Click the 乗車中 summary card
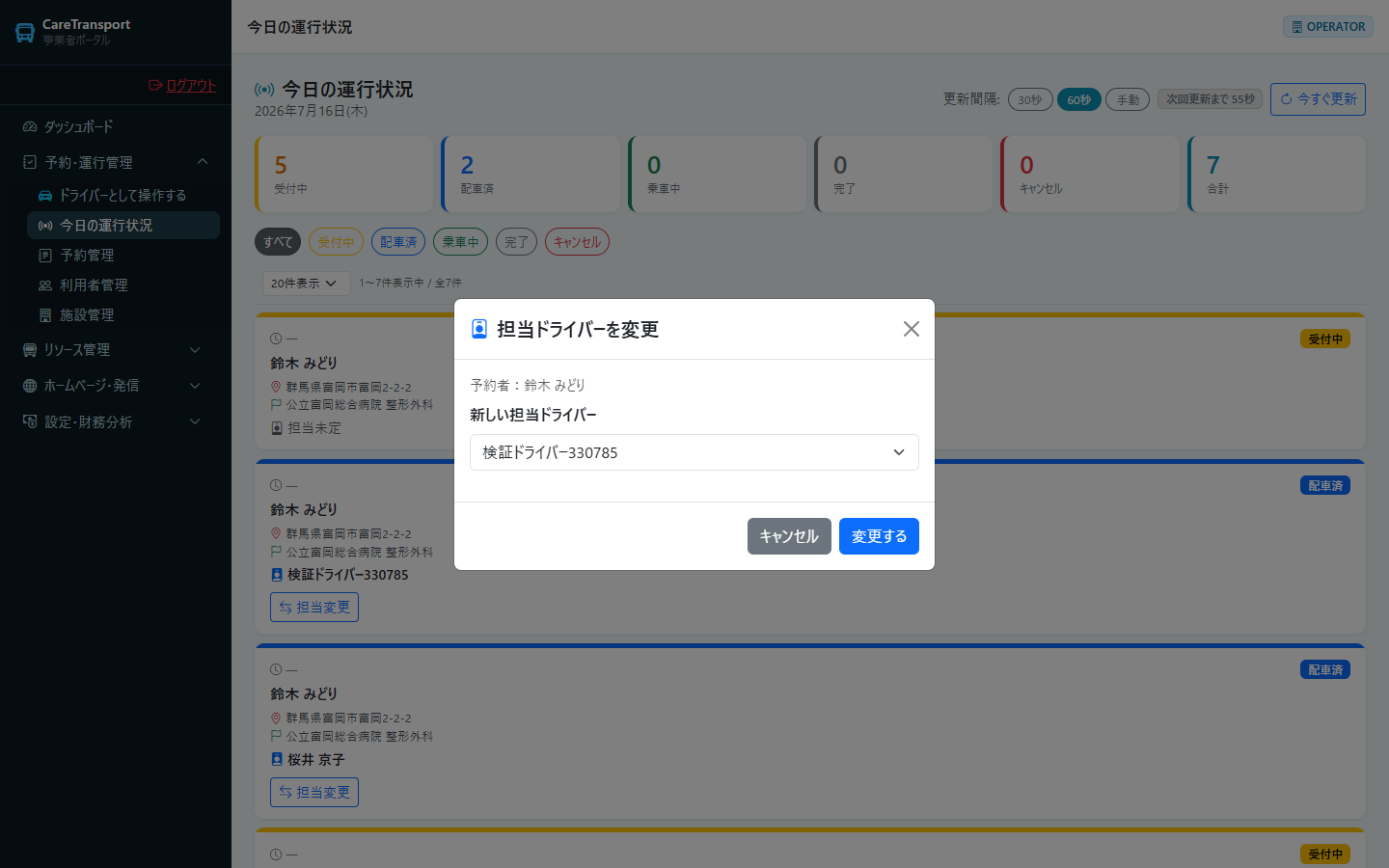 pos(717,175)
